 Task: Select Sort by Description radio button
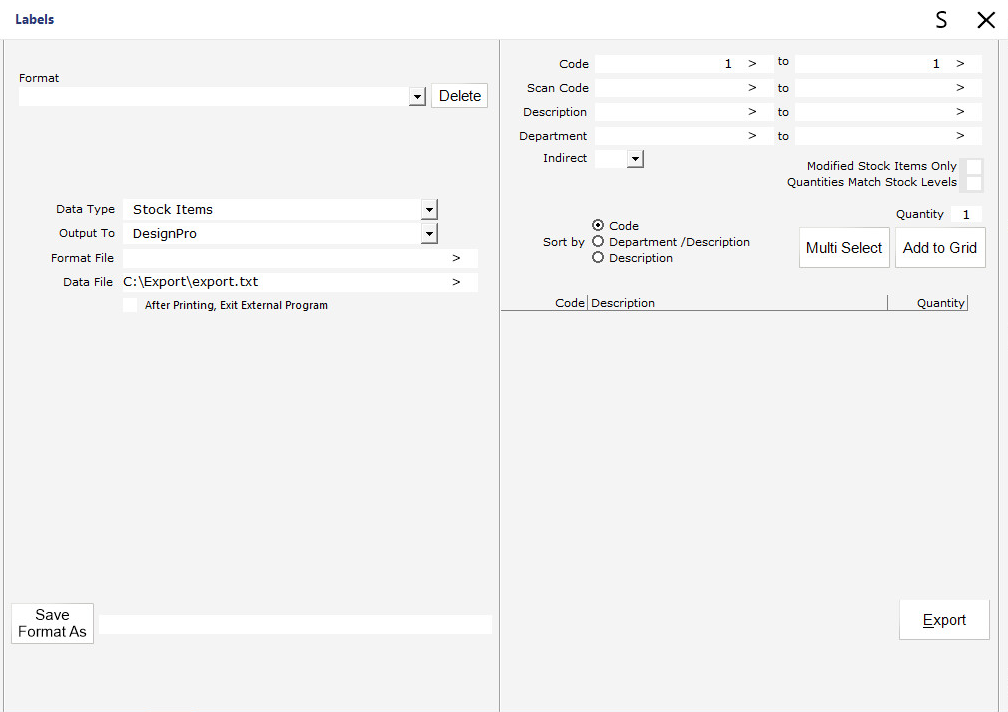[598, 258]
